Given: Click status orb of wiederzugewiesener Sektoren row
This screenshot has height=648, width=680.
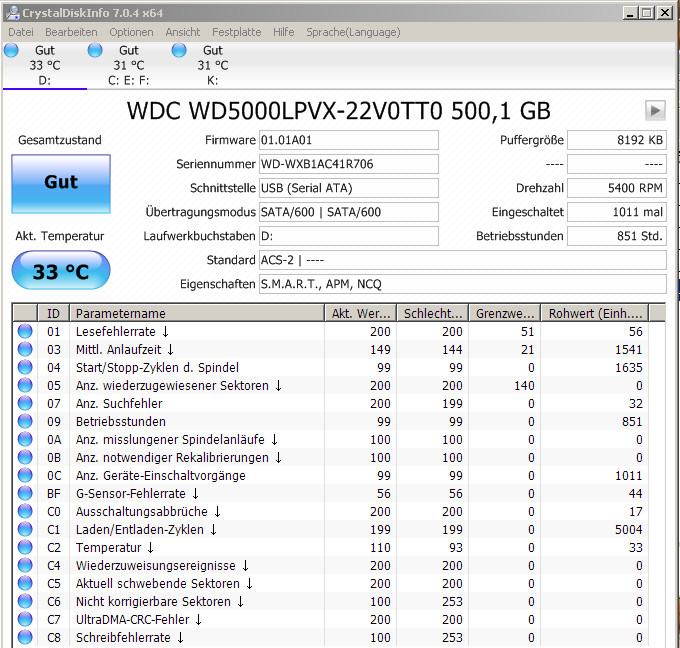Looking at the screenshot, I should click(x=25, y=385).
